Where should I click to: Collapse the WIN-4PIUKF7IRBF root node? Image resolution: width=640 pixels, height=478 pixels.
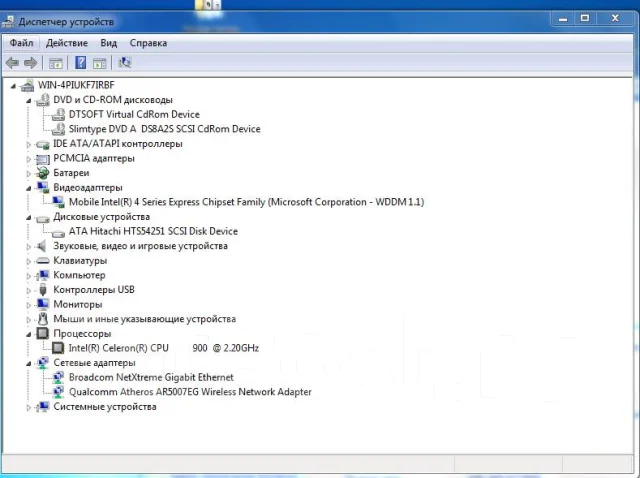(13, 86)
